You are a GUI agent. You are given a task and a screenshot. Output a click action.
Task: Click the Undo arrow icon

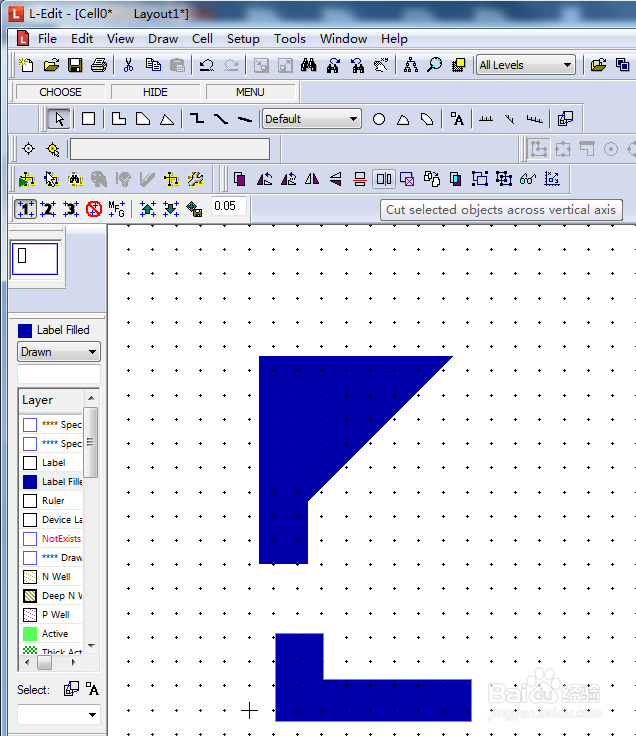point(207,65)
